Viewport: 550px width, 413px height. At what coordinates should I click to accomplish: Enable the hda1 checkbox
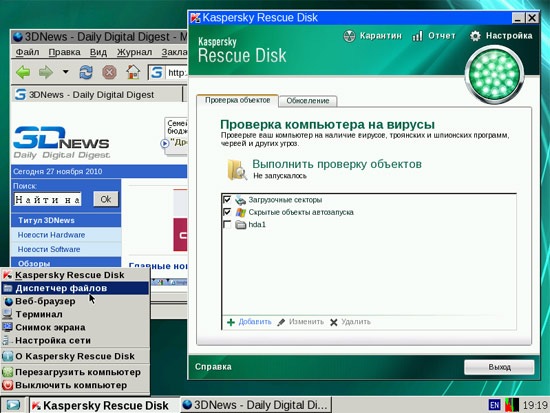pyautogui.click(x=227, y=225)
